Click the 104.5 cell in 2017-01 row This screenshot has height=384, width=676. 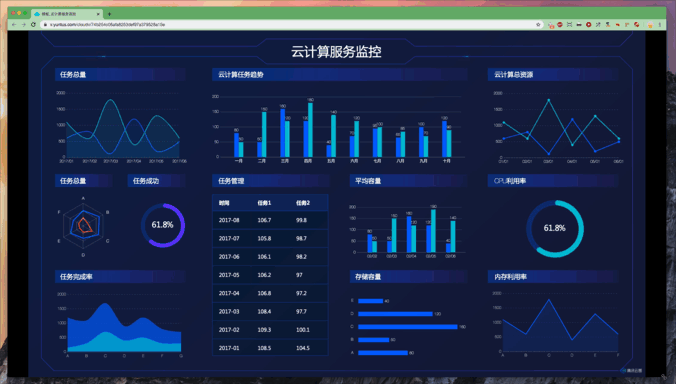click(x=303, y=348)
